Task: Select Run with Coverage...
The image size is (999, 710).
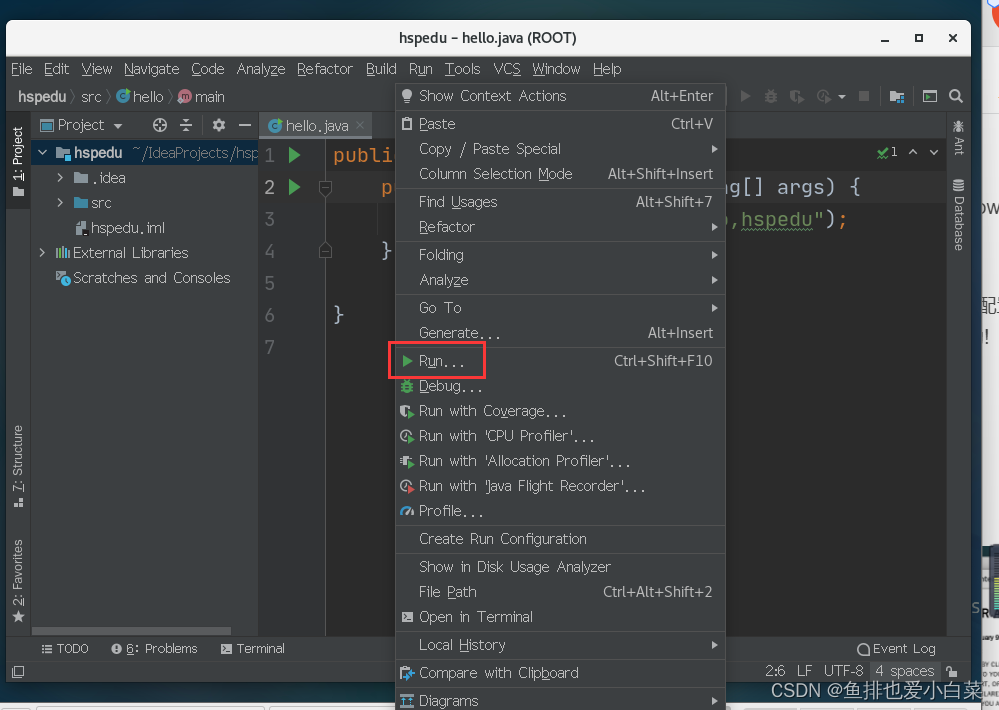Action: click(x=560, y=411)
